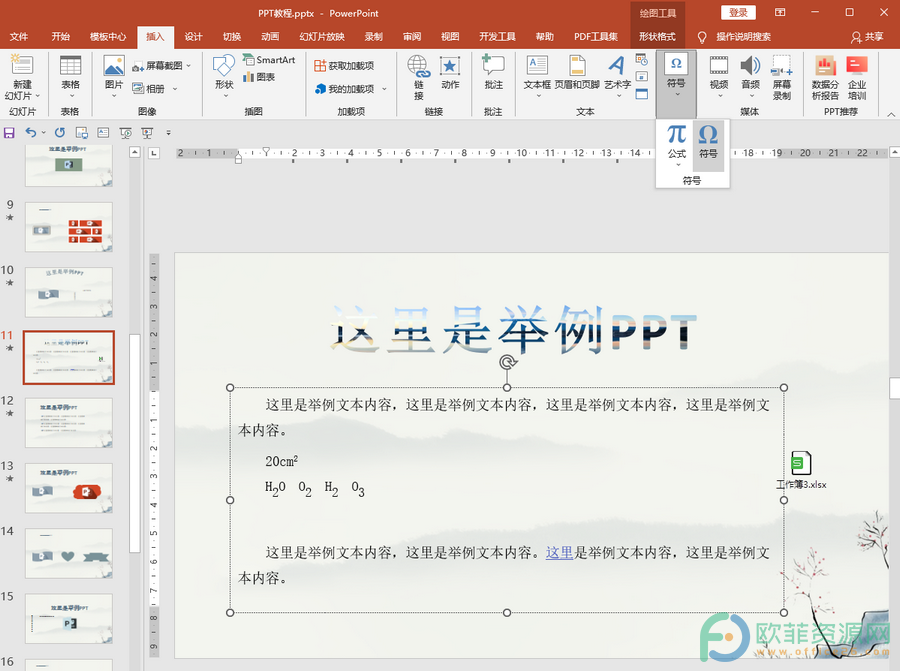
Task: Expand Screenshot (屏幕截图) dropdown
Action: click(188, 66)
